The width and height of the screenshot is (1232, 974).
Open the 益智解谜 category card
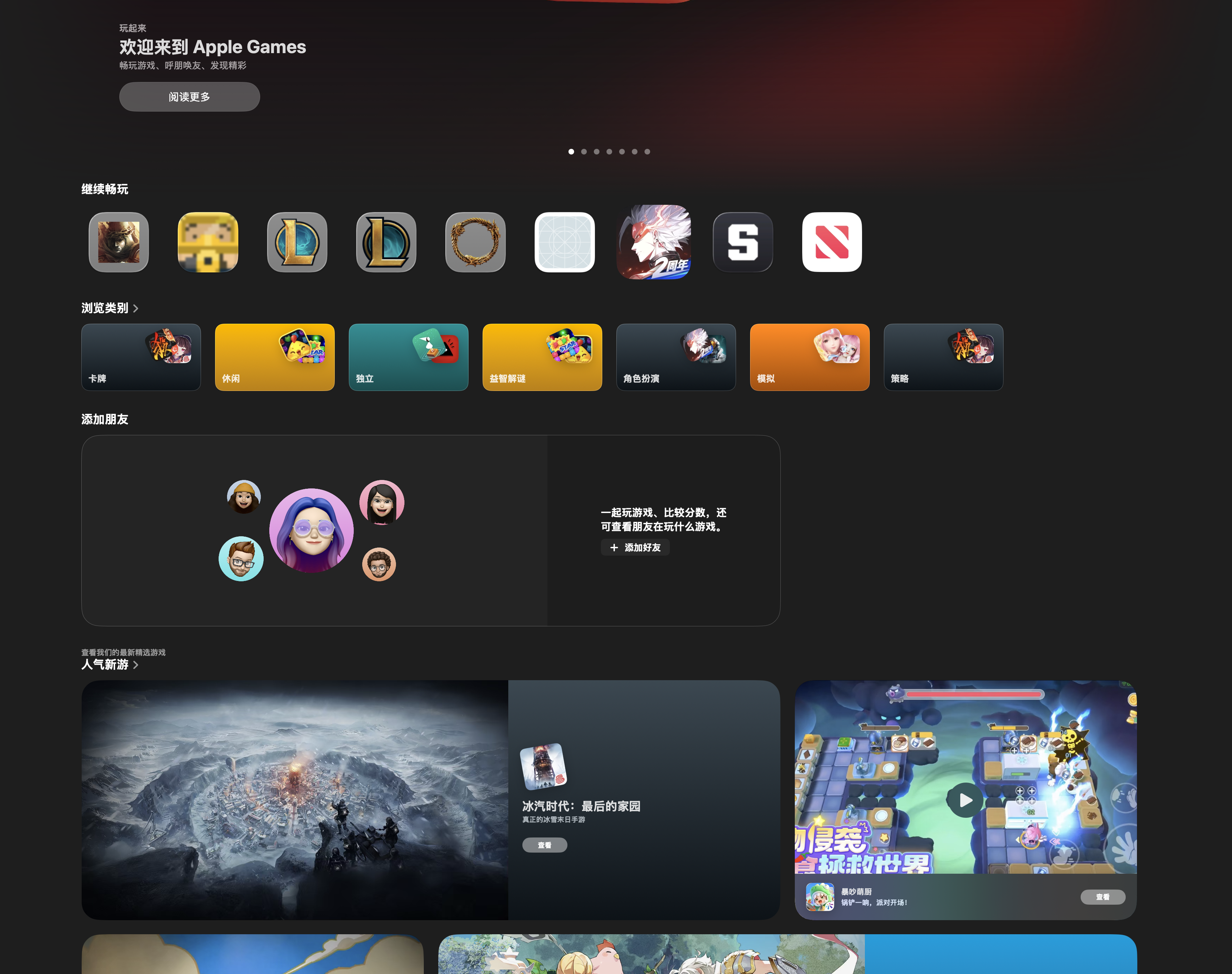tap(542, 357)
